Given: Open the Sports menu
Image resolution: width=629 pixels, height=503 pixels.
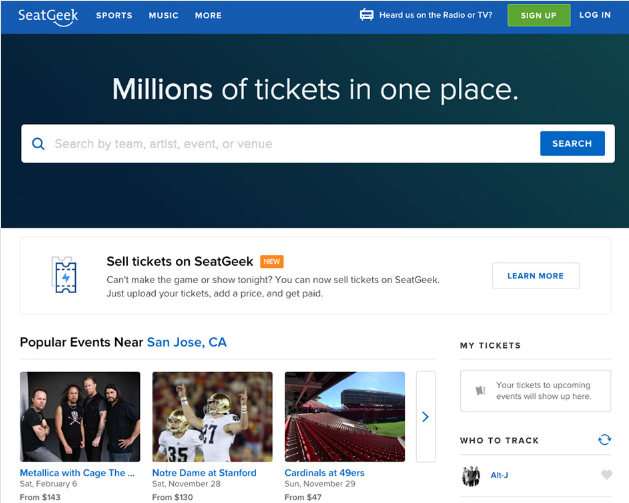Looking at the screenshot, I should point(114,16).
